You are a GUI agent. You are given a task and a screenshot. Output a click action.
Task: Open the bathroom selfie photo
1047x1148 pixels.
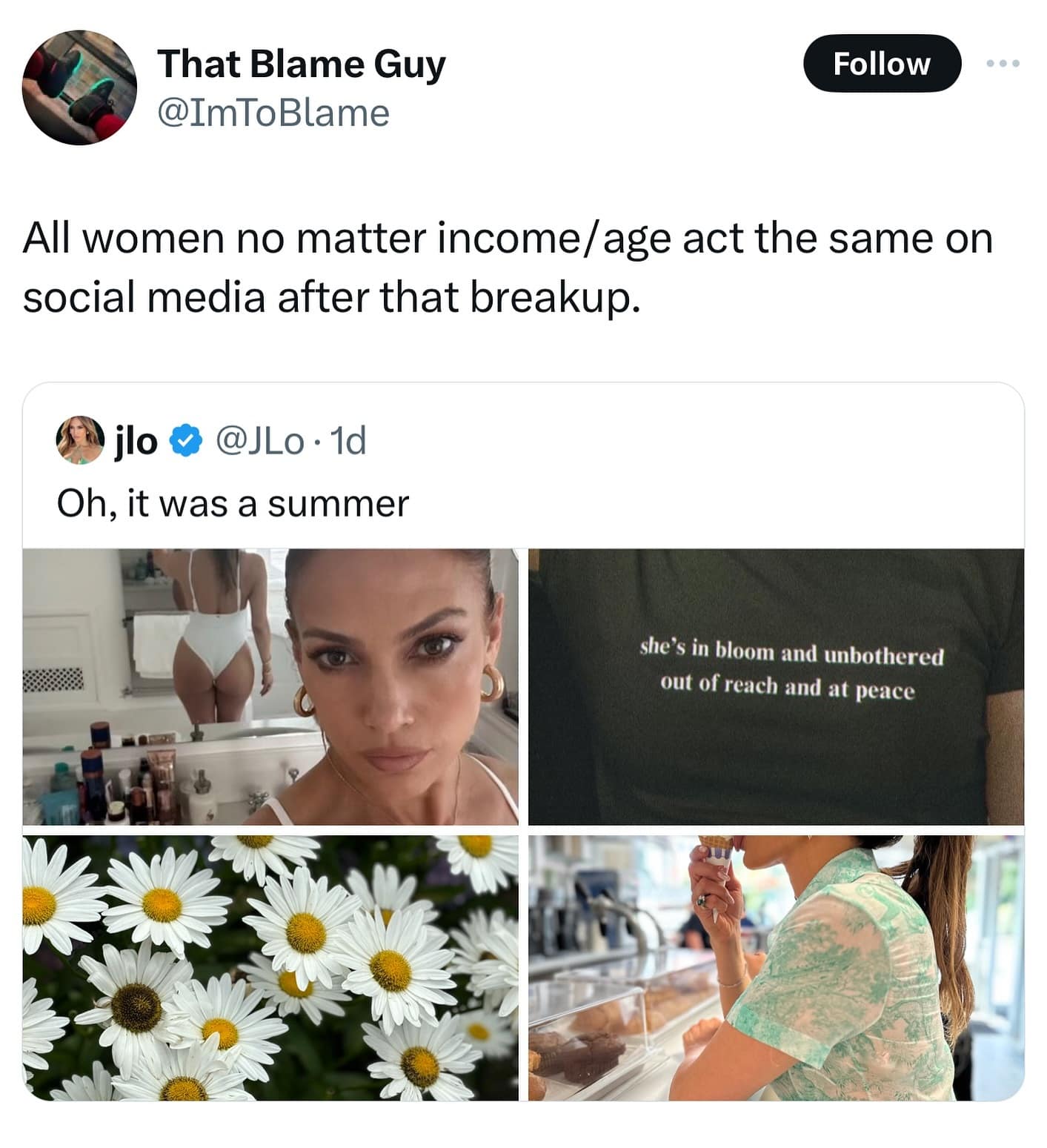[x=270, y=686]
